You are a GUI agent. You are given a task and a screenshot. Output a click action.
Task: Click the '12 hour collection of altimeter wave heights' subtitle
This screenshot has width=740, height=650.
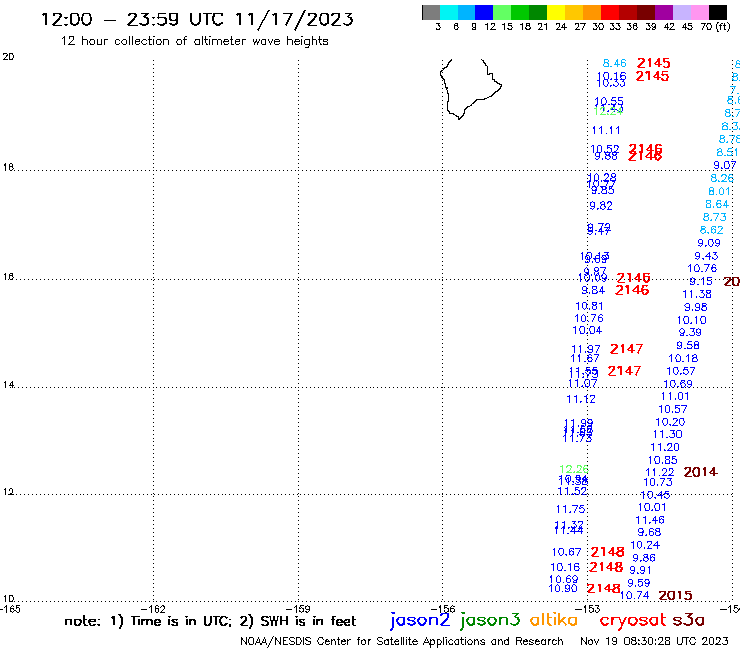click(194, 41)
